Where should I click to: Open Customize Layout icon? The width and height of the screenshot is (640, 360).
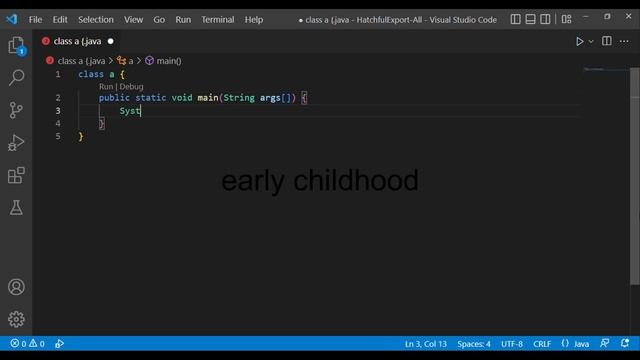click(566, 19)
